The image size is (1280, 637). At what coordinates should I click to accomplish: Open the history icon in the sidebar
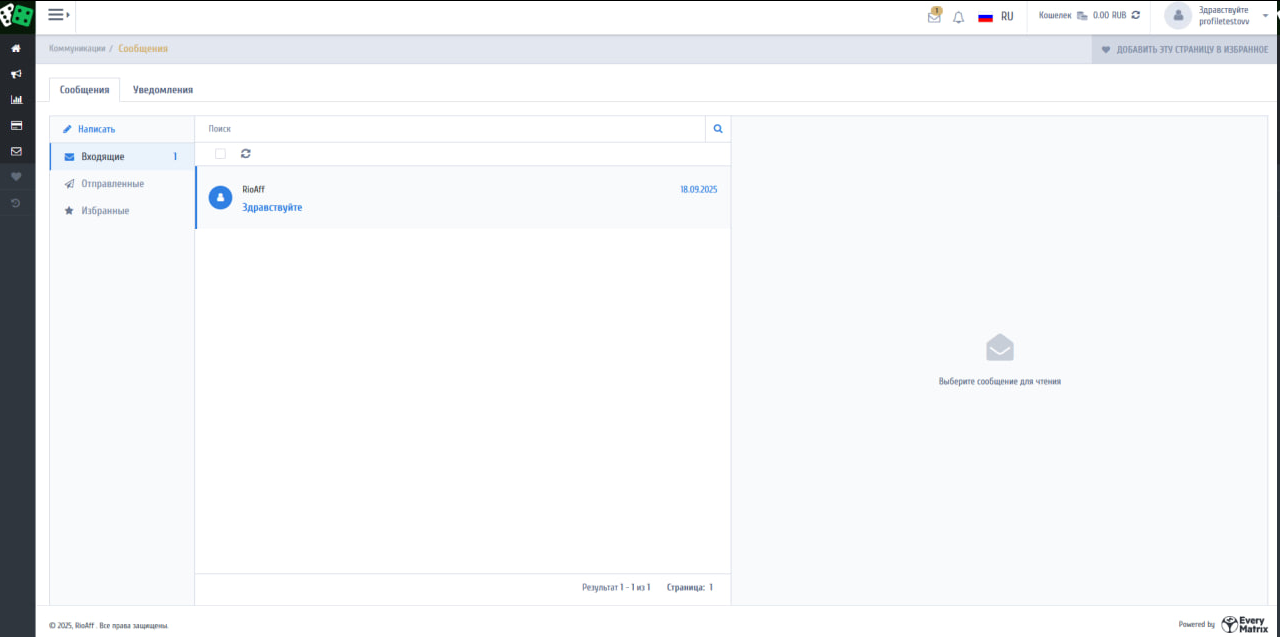pos(16,203)
